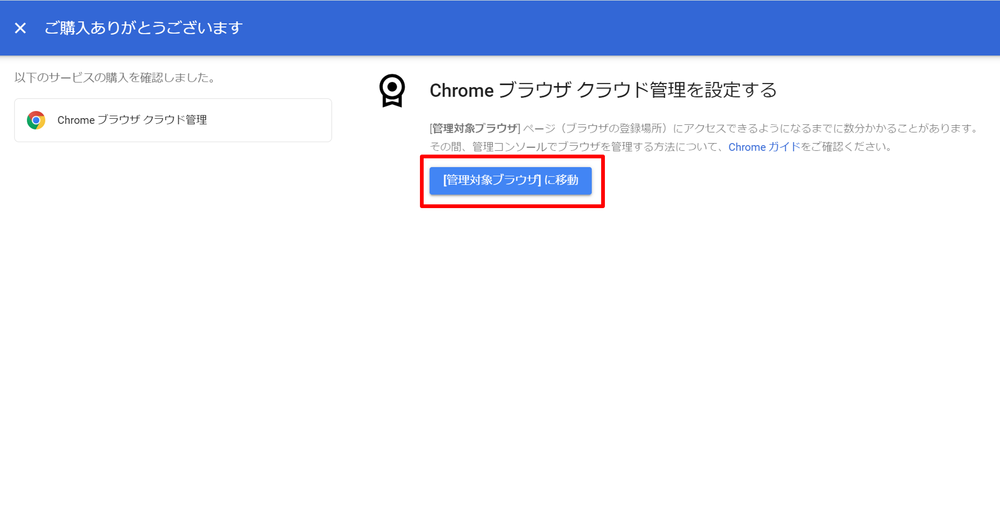Click the Chrome logo icon in service card
Image resolution: width=1000 pixels, height=514 pixels.
tap(36, 120)
